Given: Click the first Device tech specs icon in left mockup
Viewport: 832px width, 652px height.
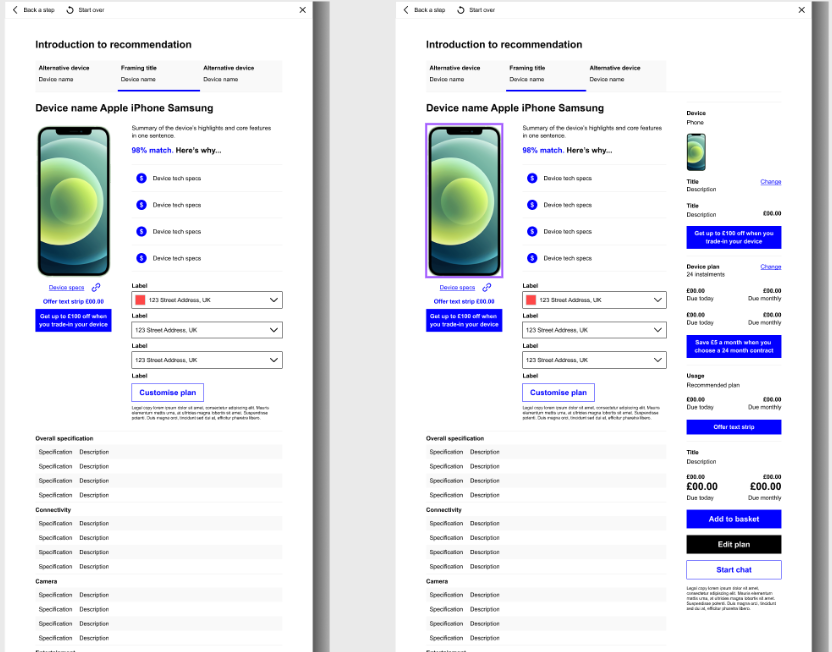Looking at the screenshot, I should click(x=141, y=178).
